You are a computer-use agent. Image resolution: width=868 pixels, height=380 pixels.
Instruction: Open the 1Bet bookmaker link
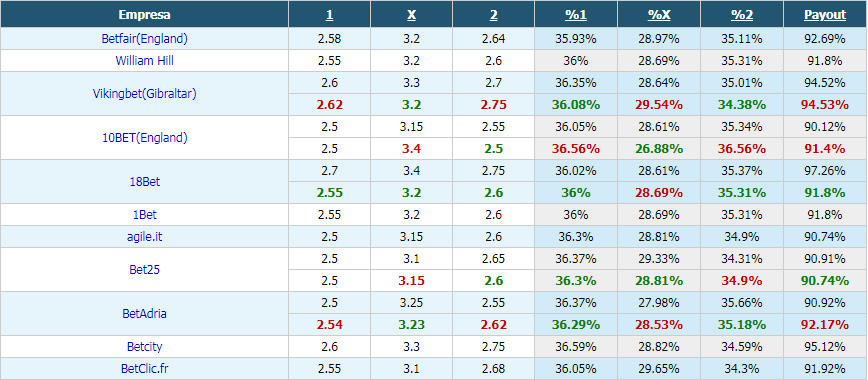[144, 214]
